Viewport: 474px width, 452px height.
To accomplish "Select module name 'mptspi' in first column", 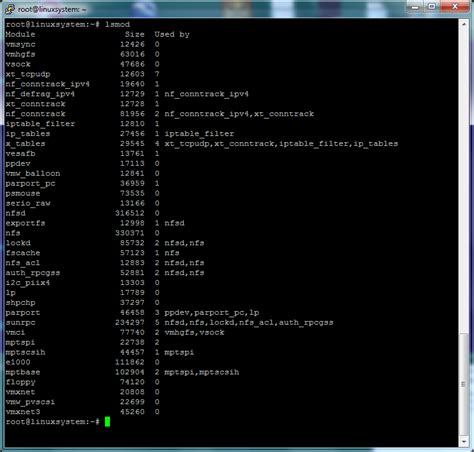I will (20, 342).
